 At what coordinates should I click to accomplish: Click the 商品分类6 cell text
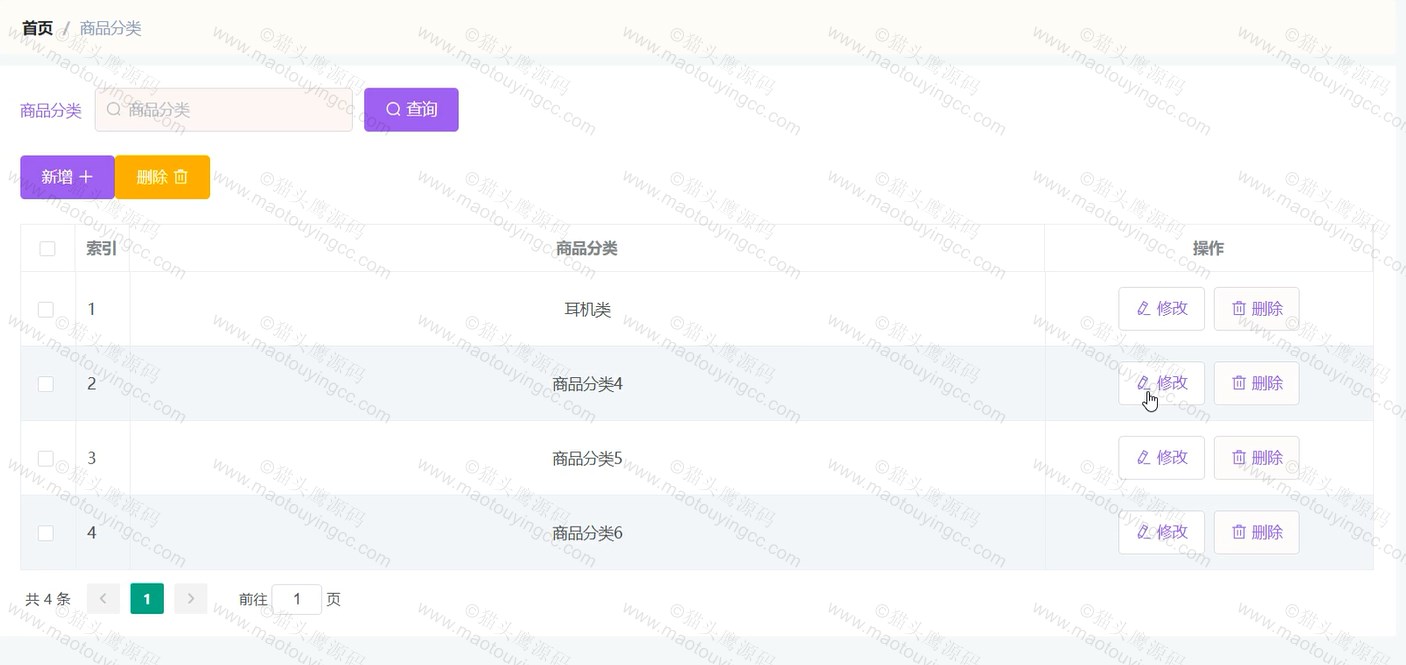pyautogui.click(x=587, y=533)
